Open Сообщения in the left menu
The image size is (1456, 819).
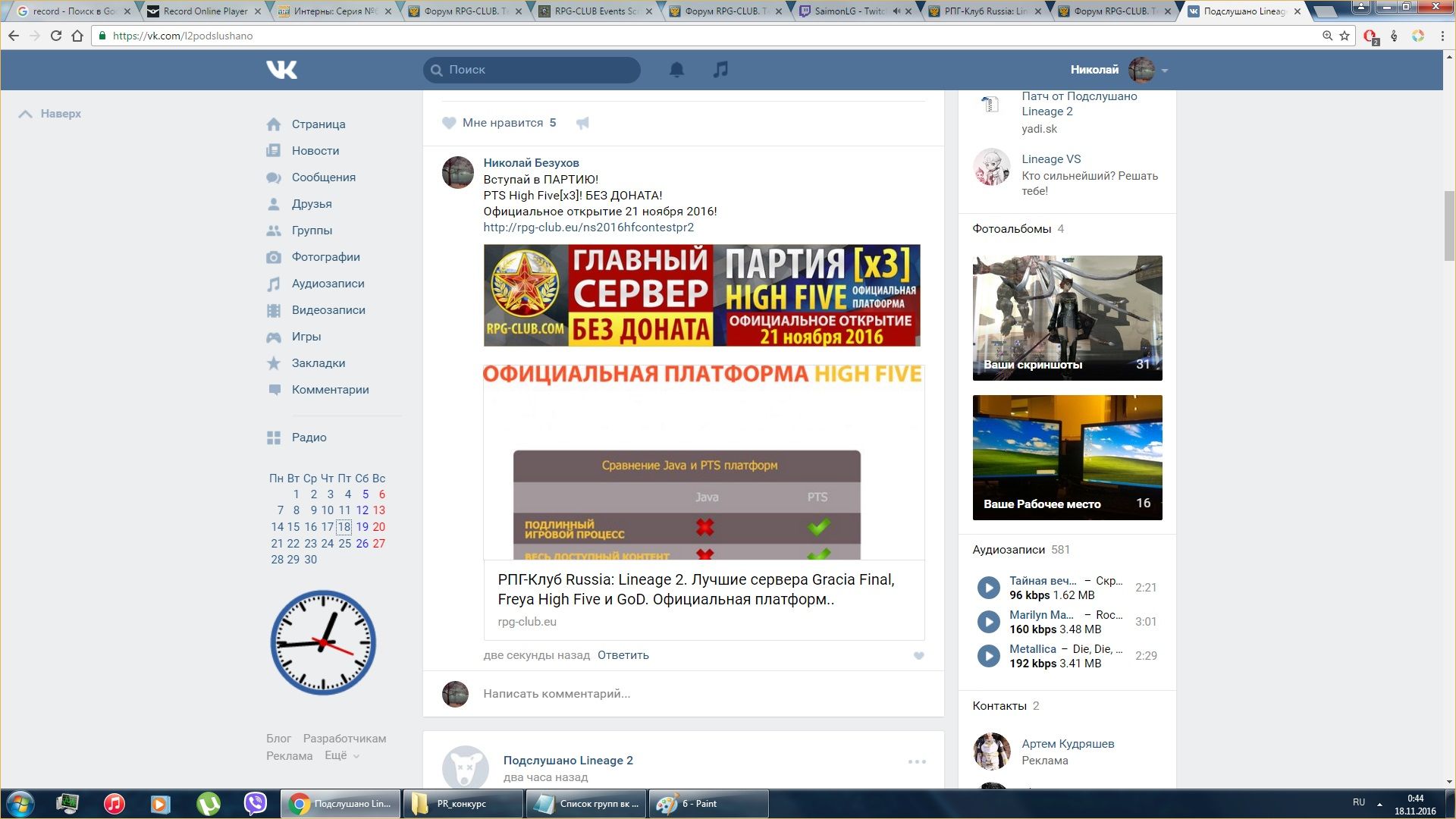tap(323, 177)
